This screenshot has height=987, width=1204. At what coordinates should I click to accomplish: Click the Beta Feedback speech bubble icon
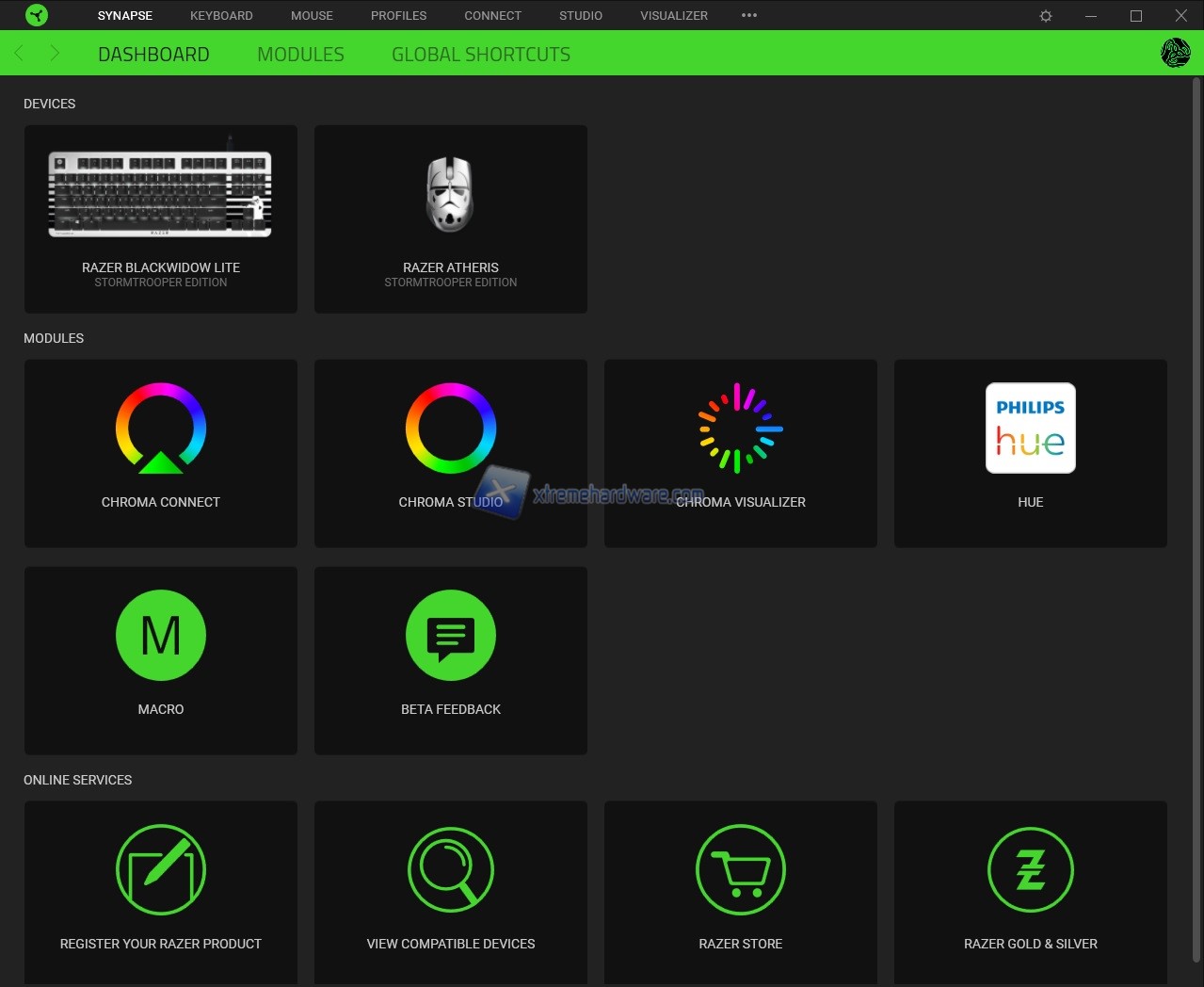(x=451, y=636)
